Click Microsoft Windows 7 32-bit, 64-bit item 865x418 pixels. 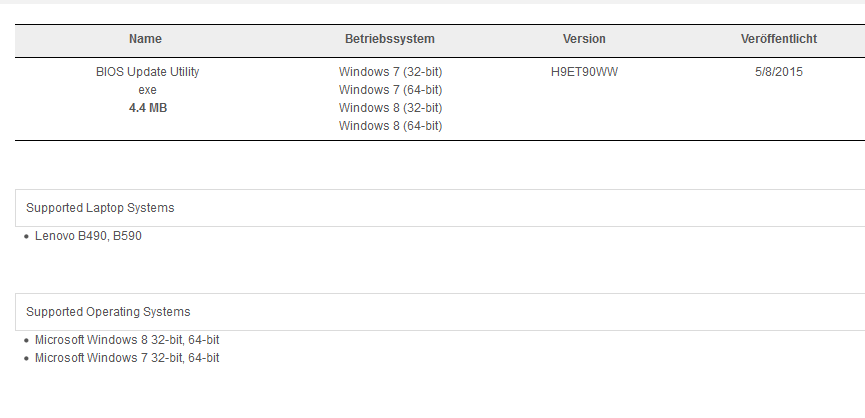(x=127, y=358)
